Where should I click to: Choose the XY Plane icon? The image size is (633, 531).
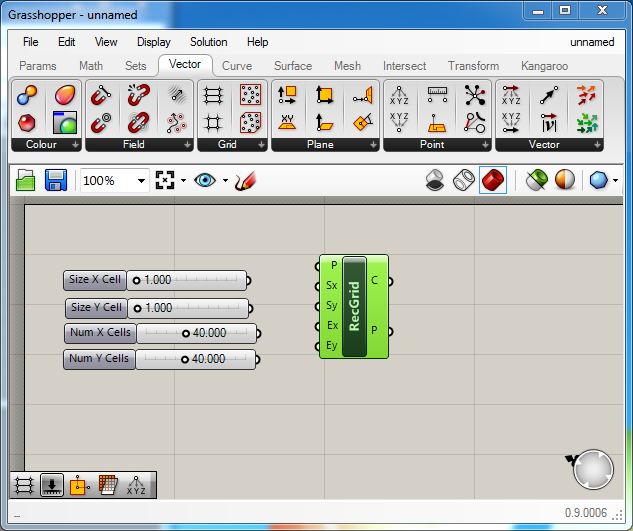click(x=287, y=123)
